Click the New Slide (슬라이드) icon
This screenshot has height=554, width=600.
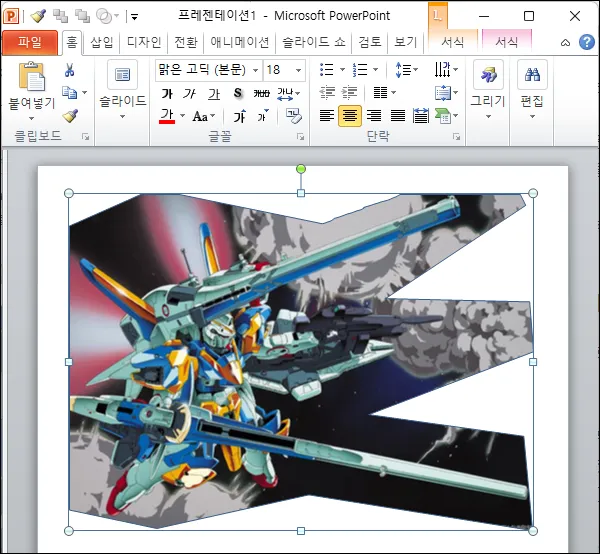(122, 74)
